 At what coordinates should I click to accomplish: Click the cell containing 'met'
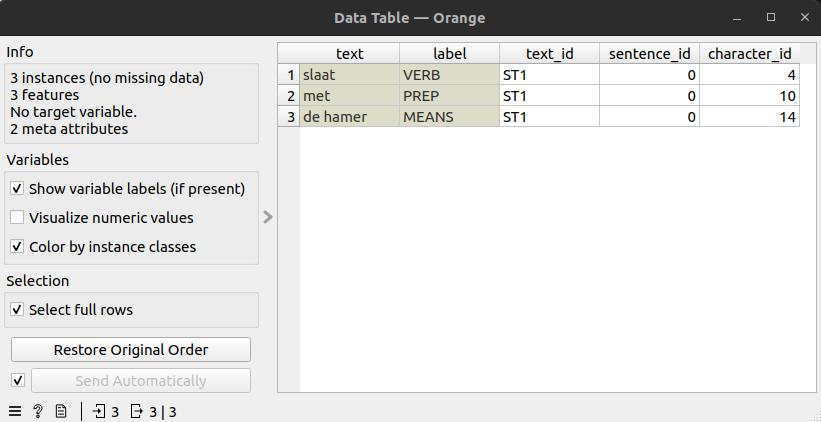[349, 96]
